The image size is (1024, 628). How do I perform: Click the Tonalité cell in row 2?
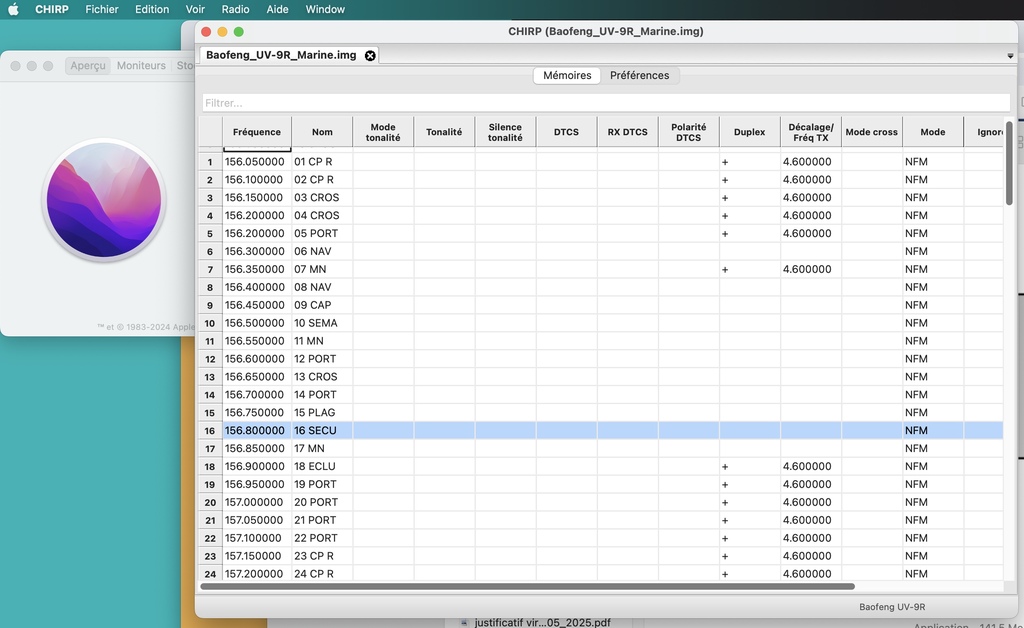coord(444,180)
